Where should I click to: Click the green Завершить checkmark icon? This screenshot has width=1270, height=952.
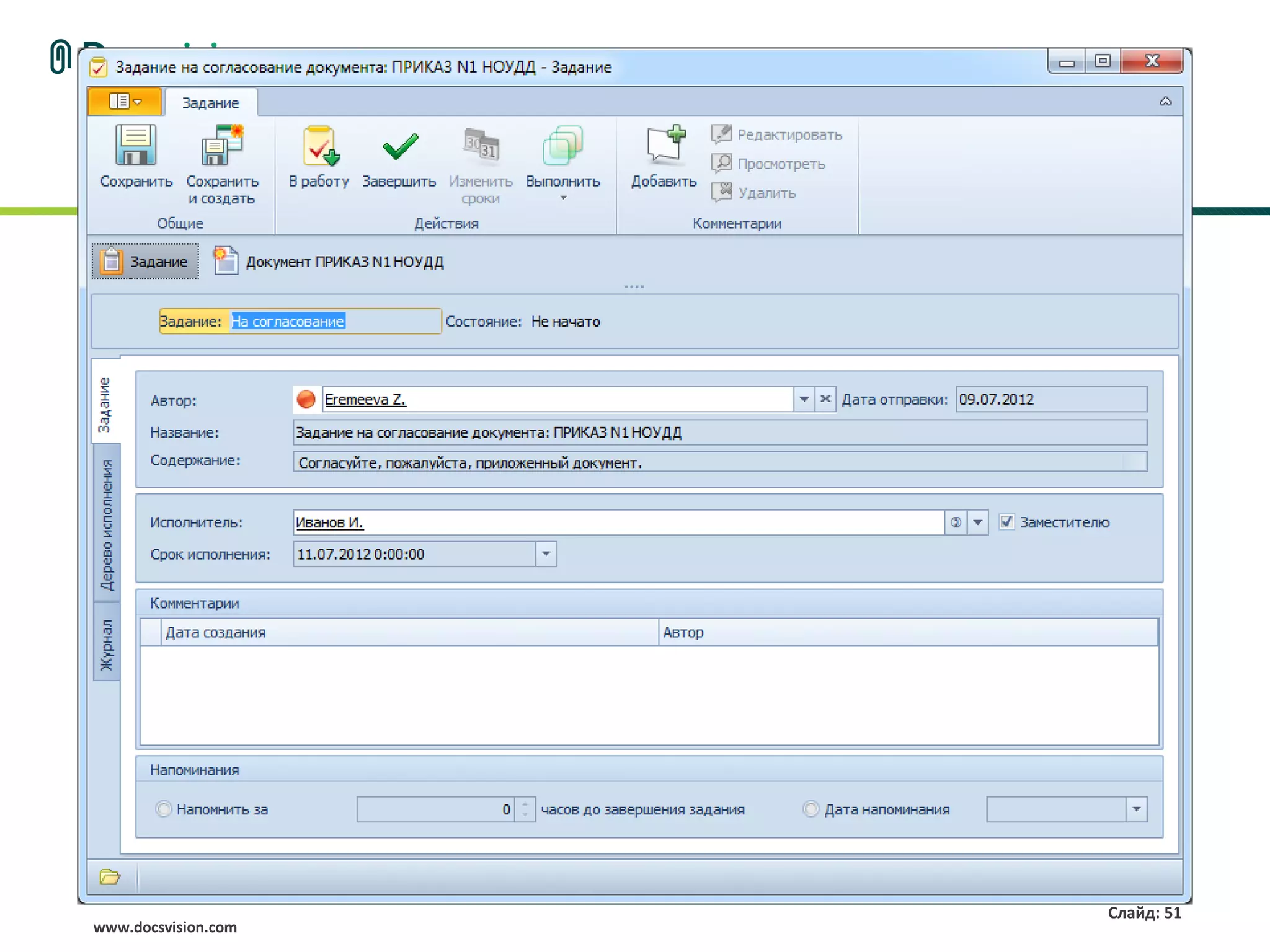click(399, 147)
